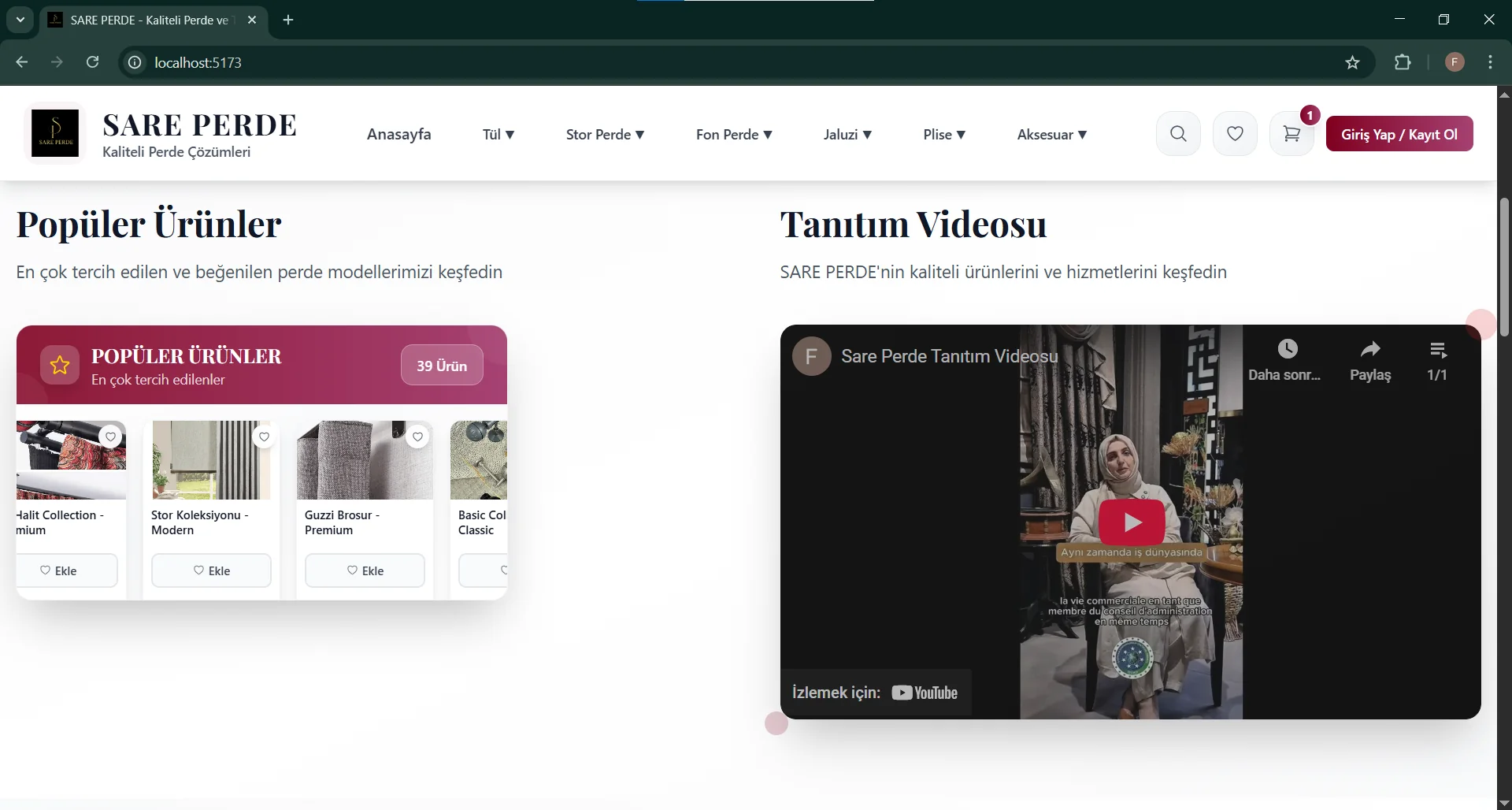The height and width of the screenshot is (810, 1512).
Task: Click Giriş Yap / Kayıt Ol button
Action: point(1399,134)
